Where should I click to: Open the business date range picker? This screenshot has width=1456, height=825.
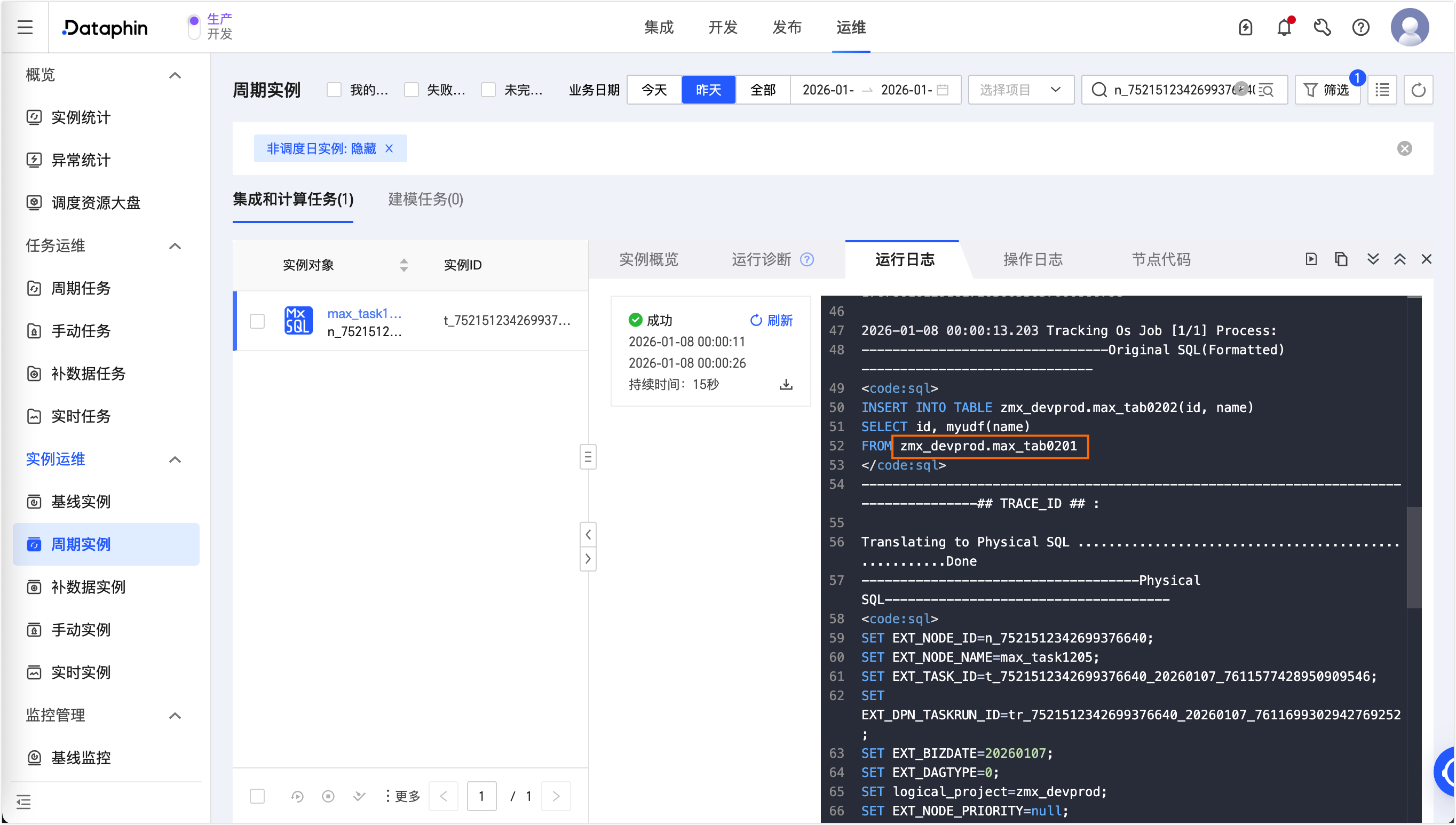(x=875, y=90)
